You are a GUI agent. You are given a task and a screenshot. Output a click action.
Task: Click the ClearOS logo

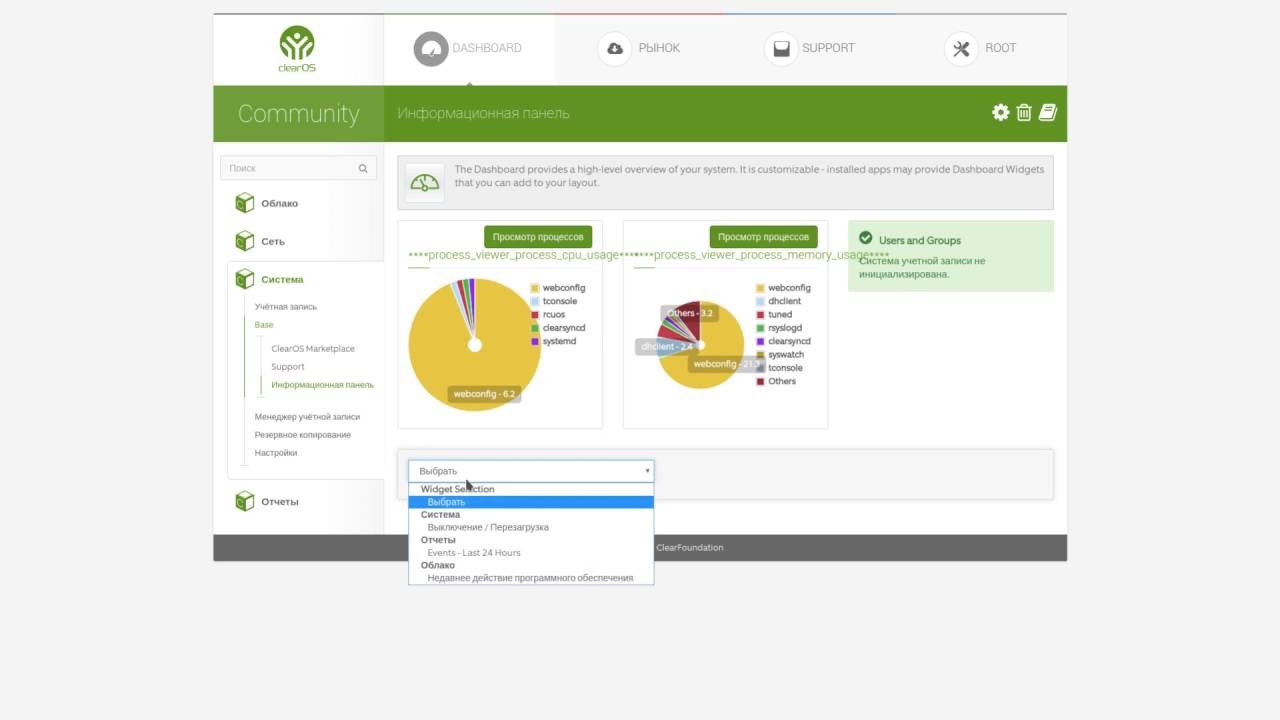(297, 50)
